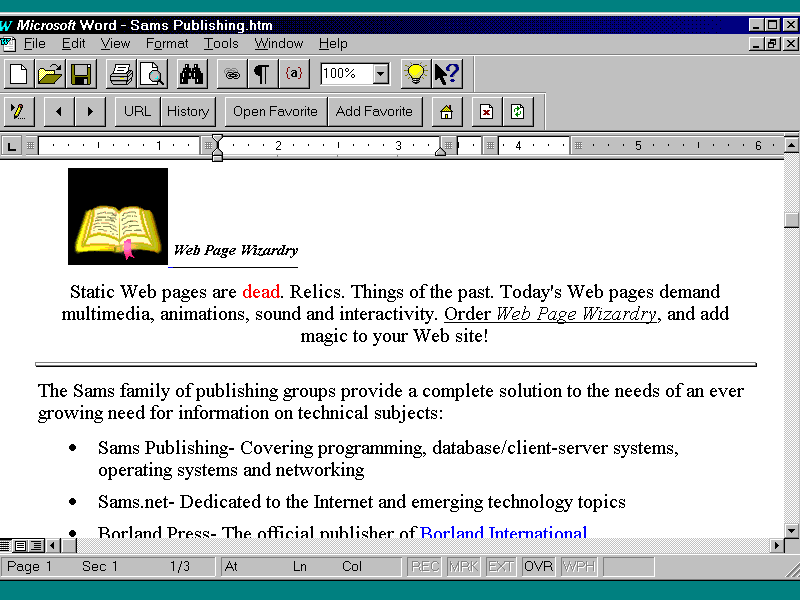Image resolution: width=800 pixels, height=600 pixels.
Task: Open the Format menu
Action: click(167, 44)
